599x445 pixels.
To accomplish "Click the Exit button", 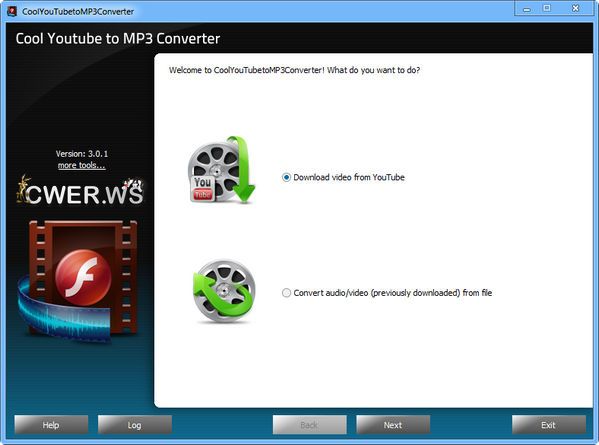I will pyautogui.click(x=549, y=425).
